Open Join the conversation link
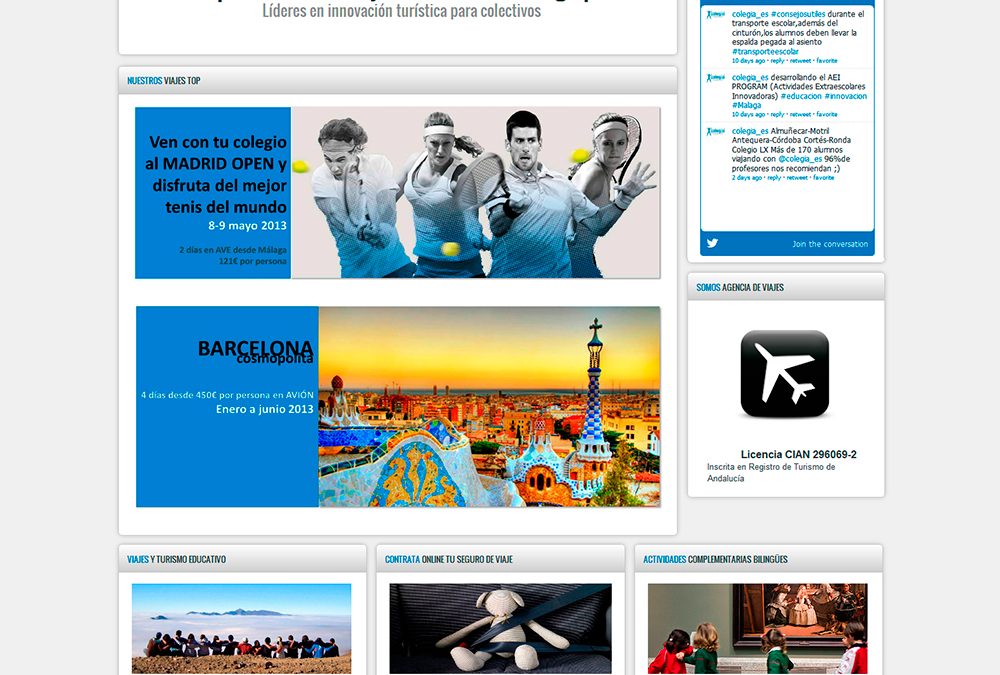 [x=830, y=244]
